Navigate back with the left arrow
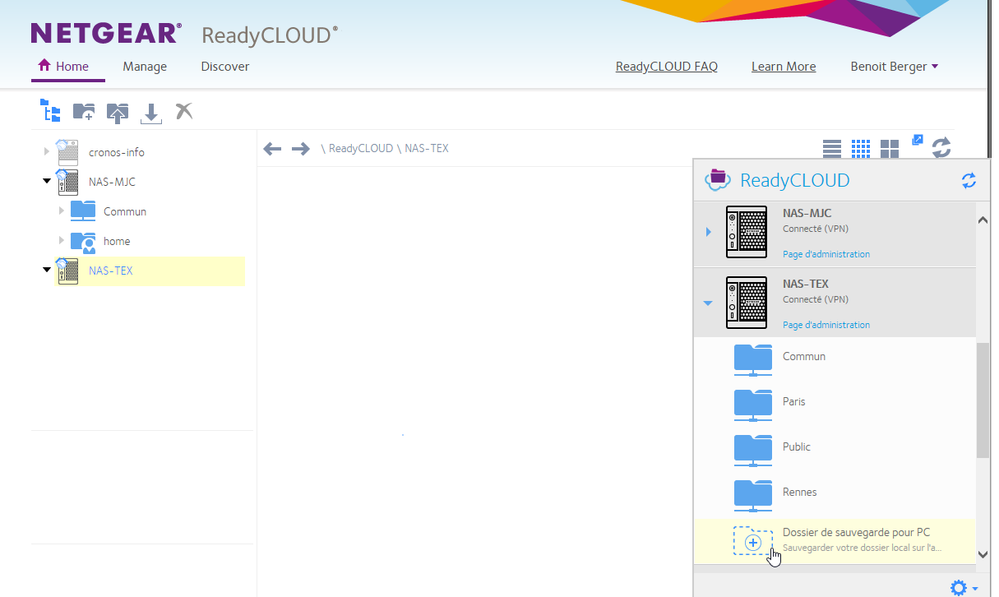Image resolution: width=999 pixels, height=597 pixels. tap(272, 149)
